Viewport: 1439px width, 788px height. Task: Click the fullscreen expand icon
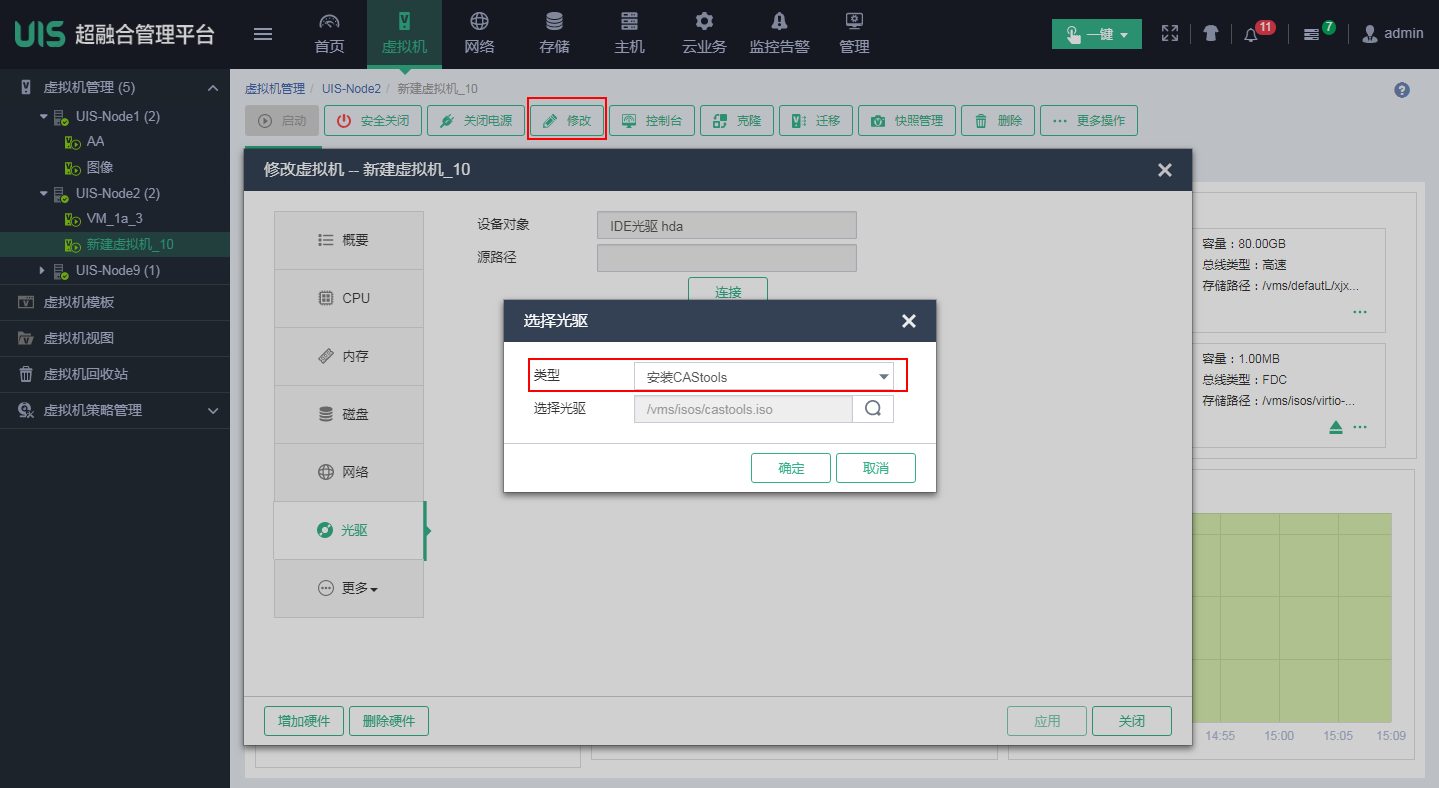[1169, 33]
